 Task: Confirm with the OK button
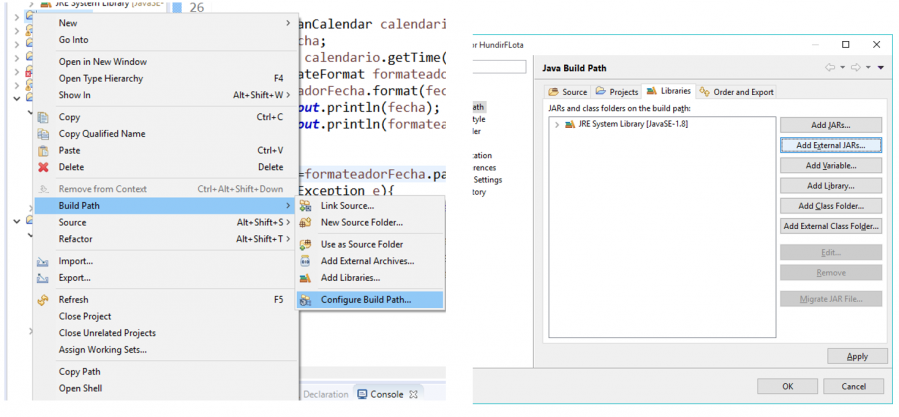pyautogui.click(x=787, y=386)
